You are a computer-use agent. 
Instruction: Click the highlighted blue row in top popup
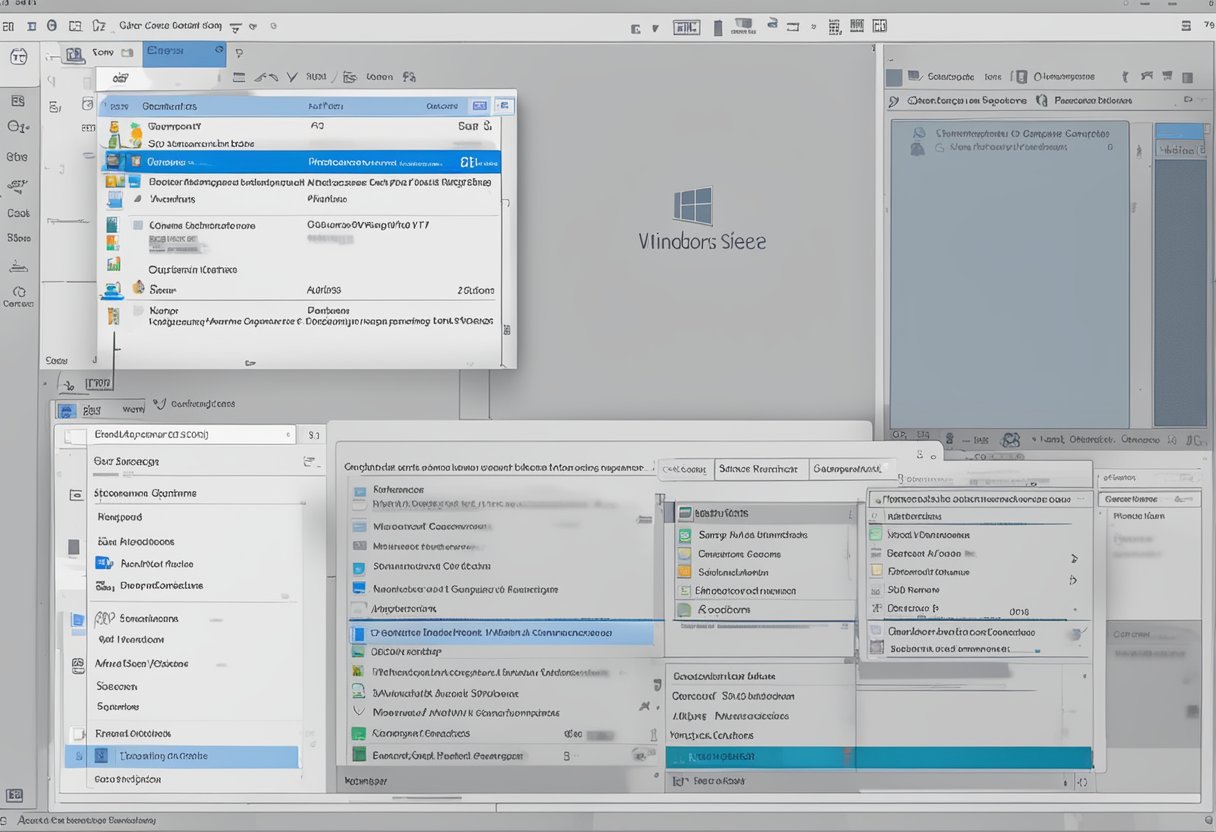(x=300, y=162)
